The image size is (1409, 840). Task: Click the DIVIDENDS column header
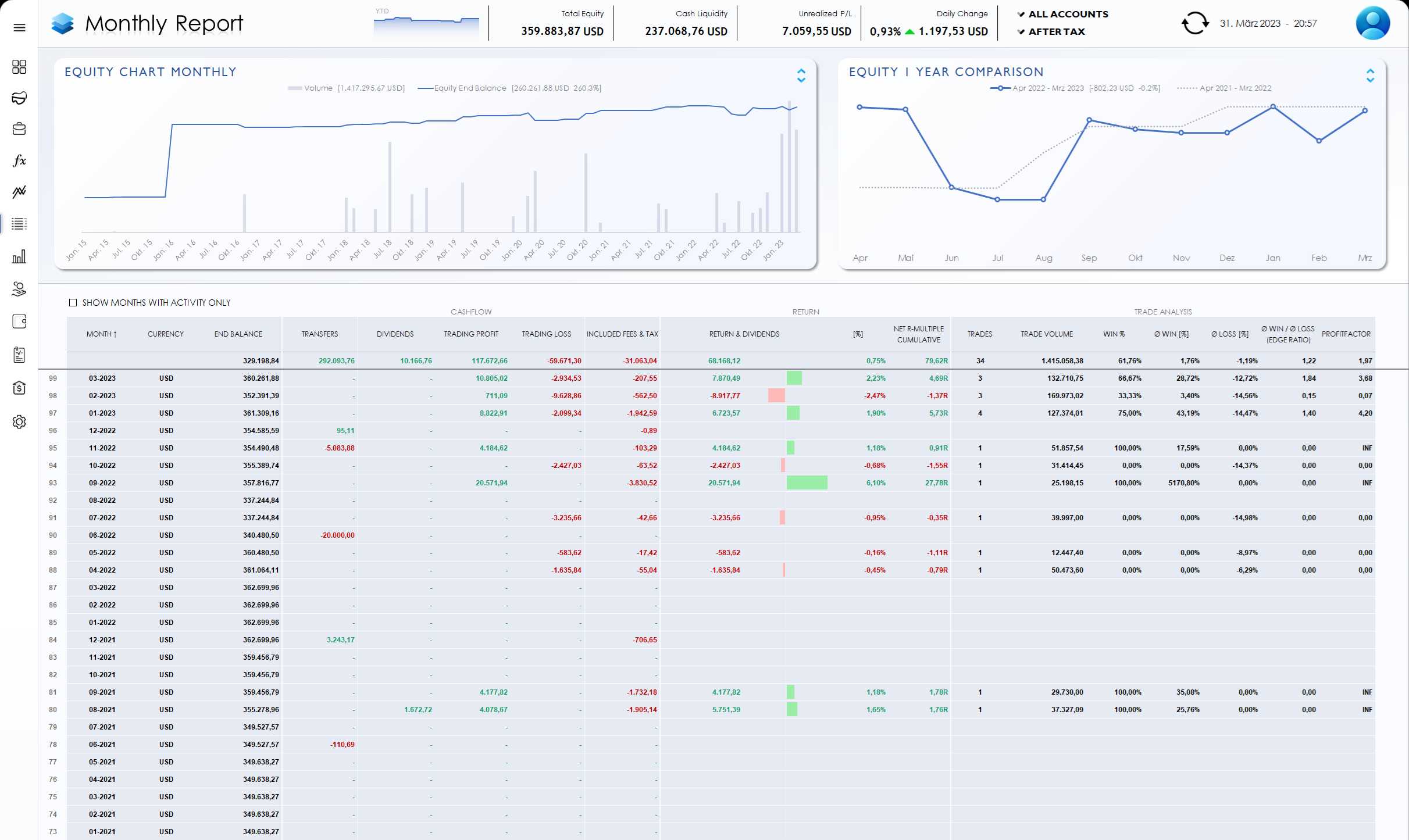(x=395, y=334)
